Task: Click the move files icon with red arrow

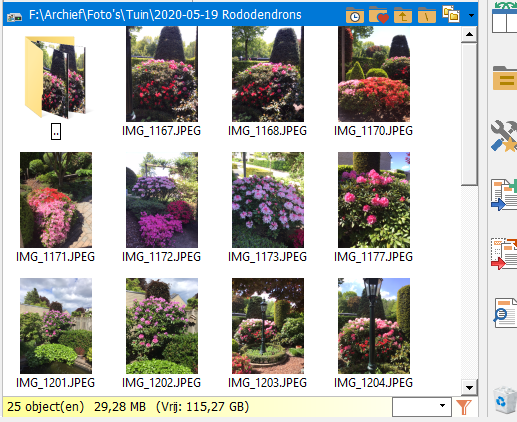Action: point(504,253)
